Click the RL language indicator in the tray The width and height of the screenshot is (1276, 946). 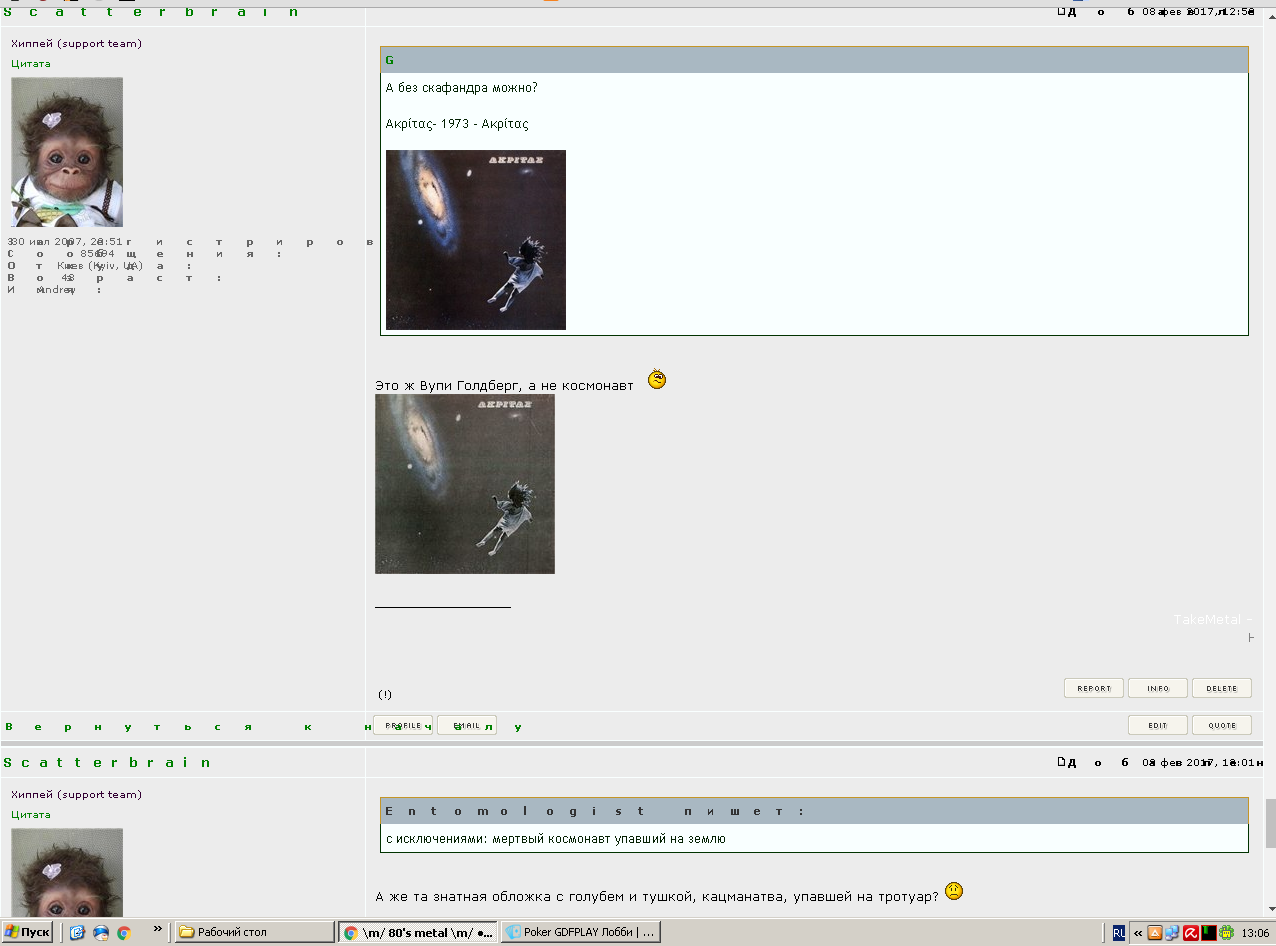(1119, 933)
